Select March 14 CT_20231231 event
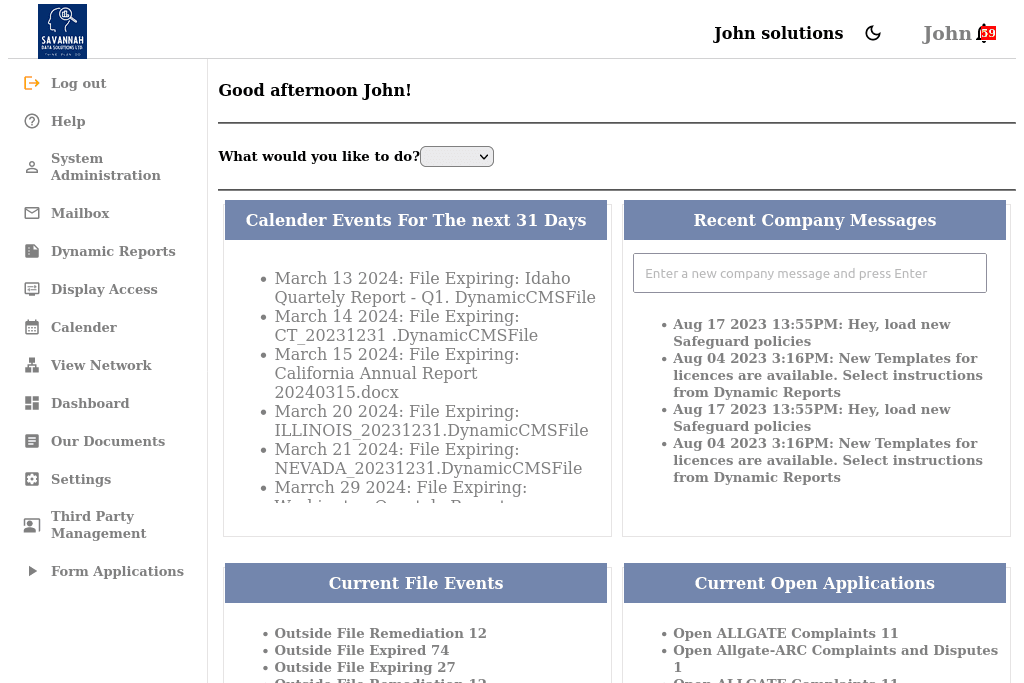This screenshot has height=683, width=1024. [406, 326]
